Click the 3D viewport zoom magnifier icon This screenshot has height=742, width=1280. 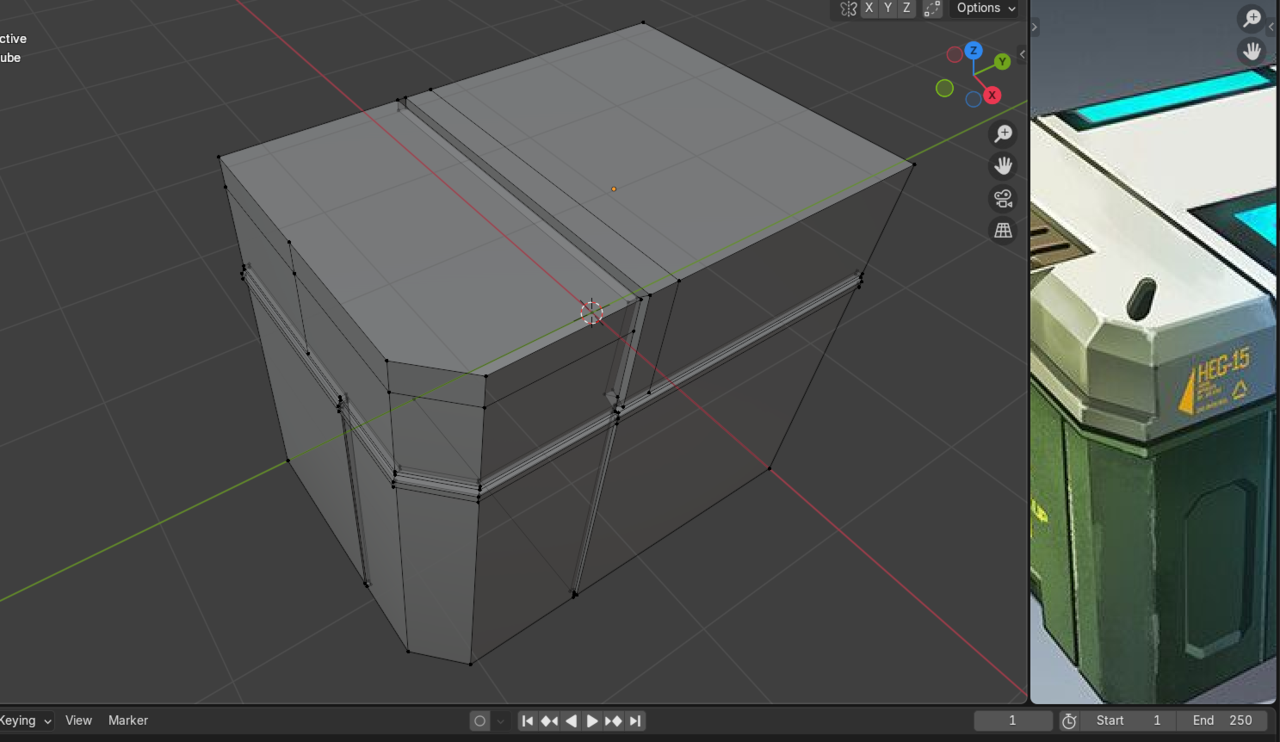[x=1003, y=134]
